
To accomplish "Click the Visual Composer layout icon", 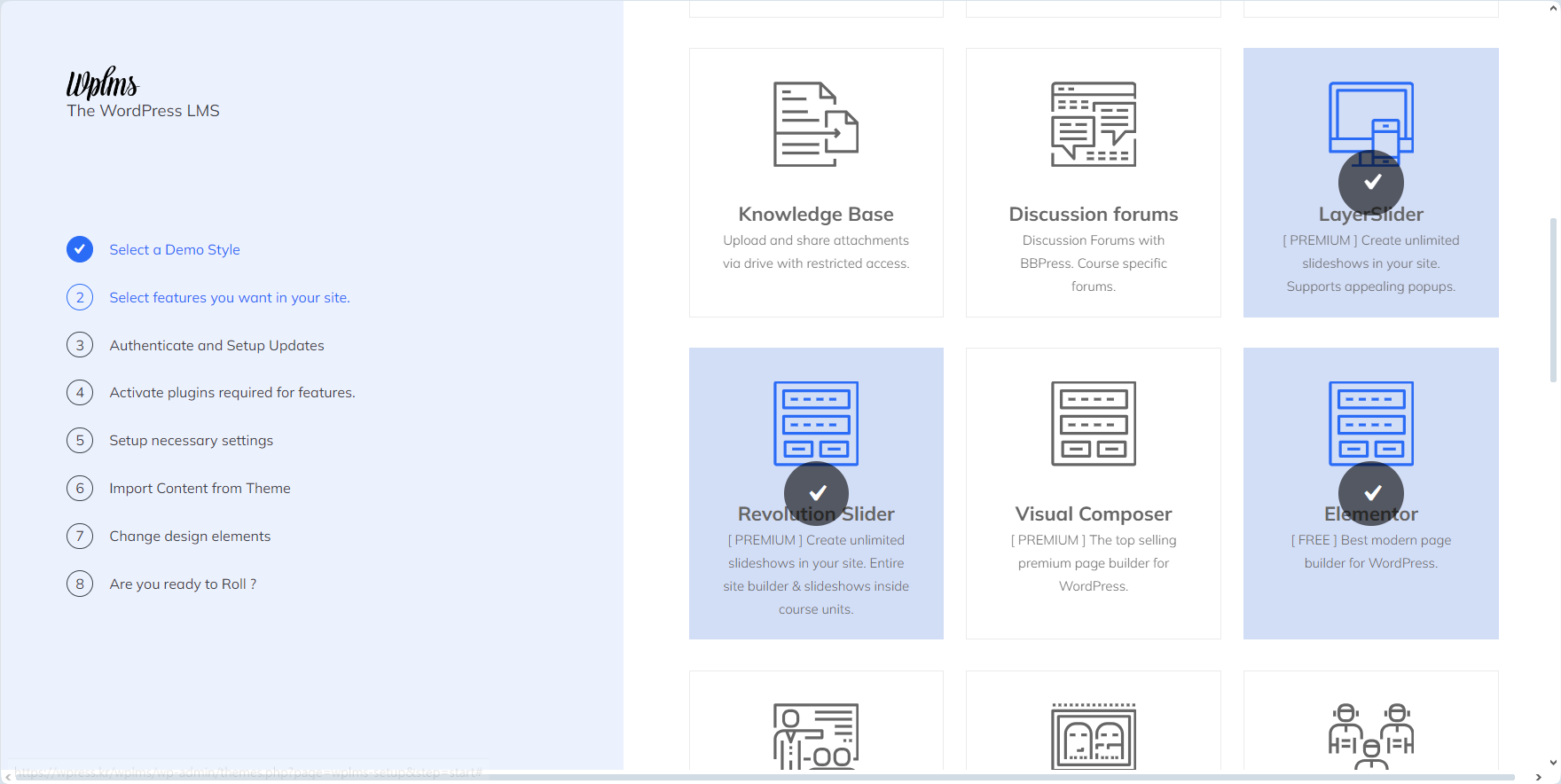I will click(x=1094, y=423).
